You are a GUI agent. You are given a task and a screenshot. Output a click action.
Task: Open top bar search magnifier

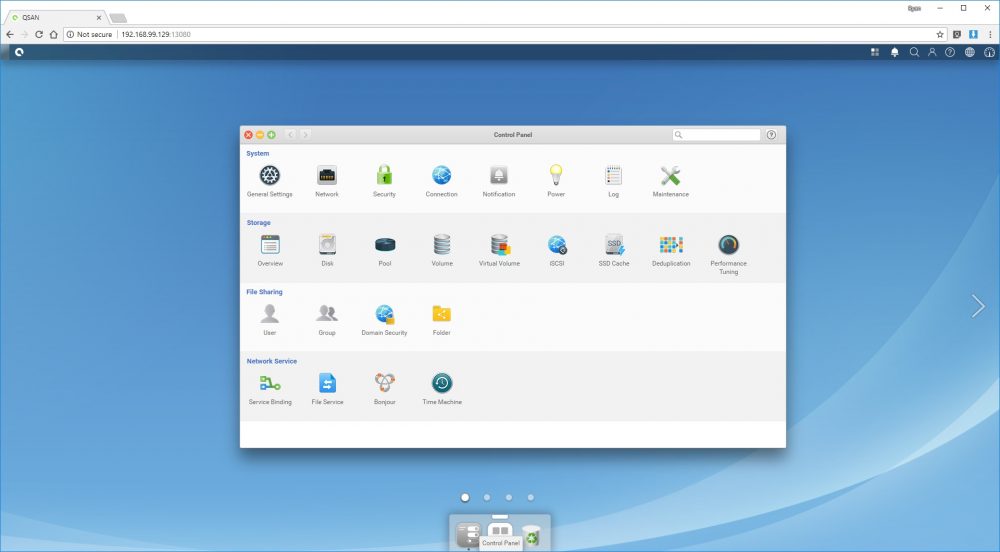tap(914, 52)
